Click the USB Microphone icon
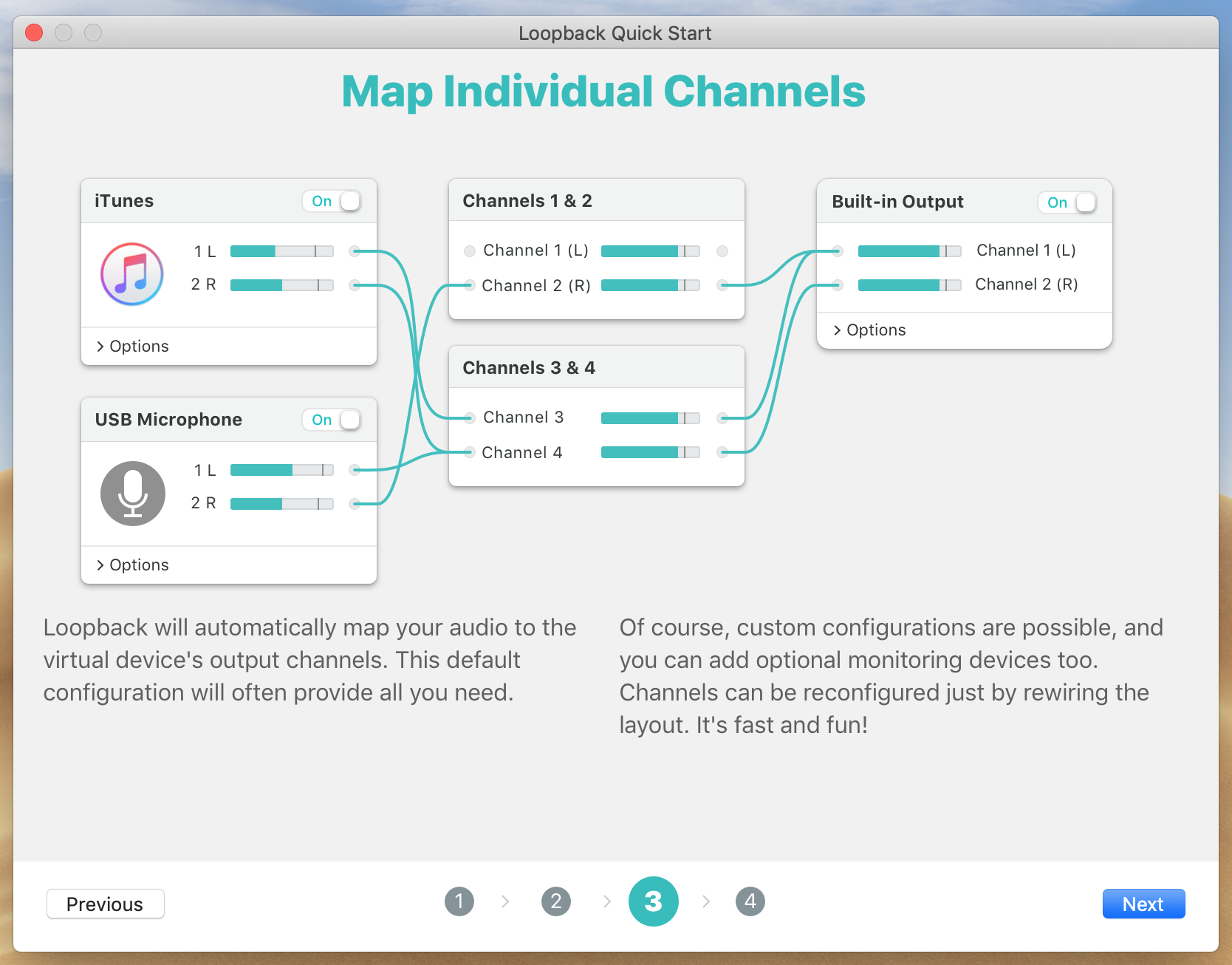 tap(133, 494)
